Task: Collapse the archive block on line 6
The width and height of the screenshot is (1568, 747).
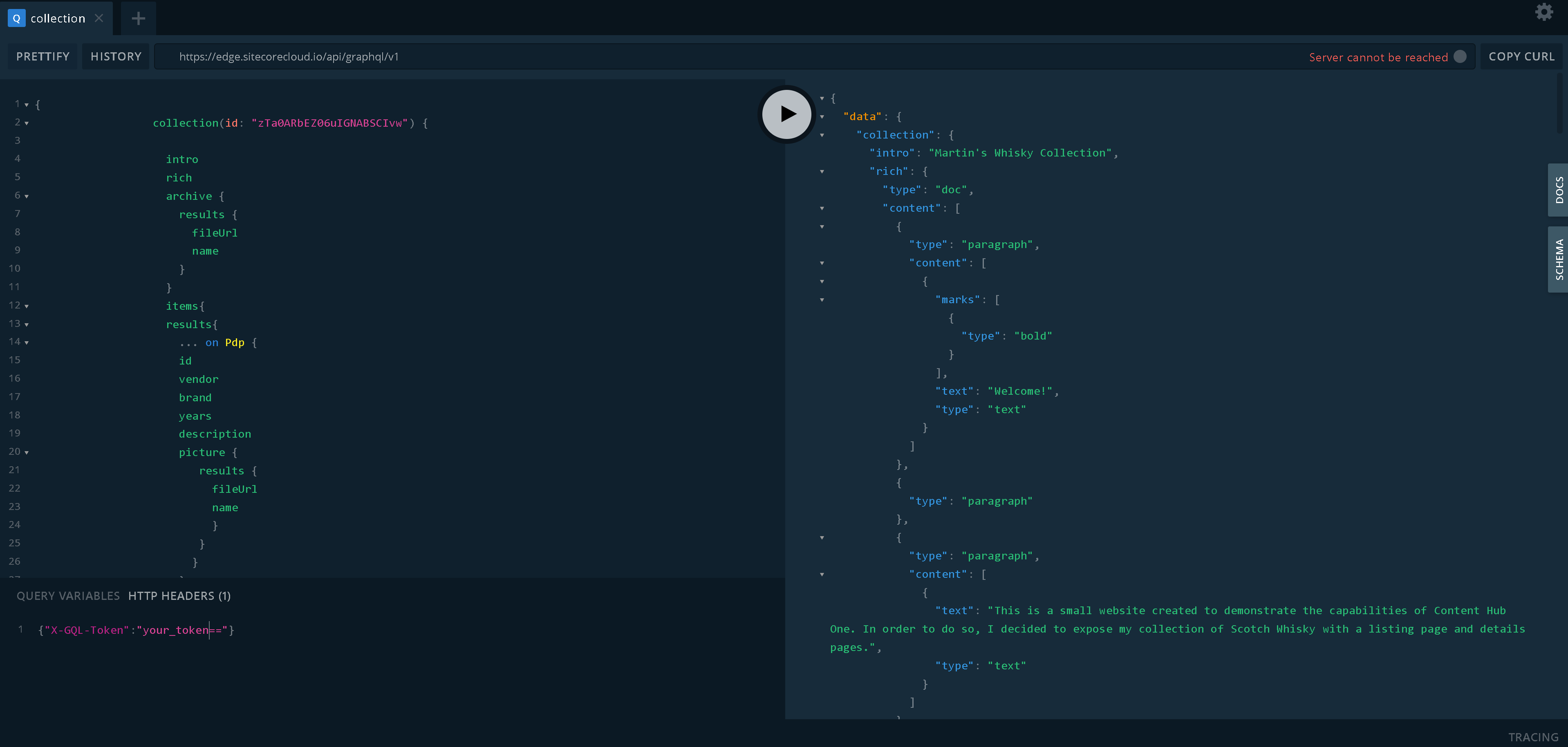Action: tap(27, 197)
